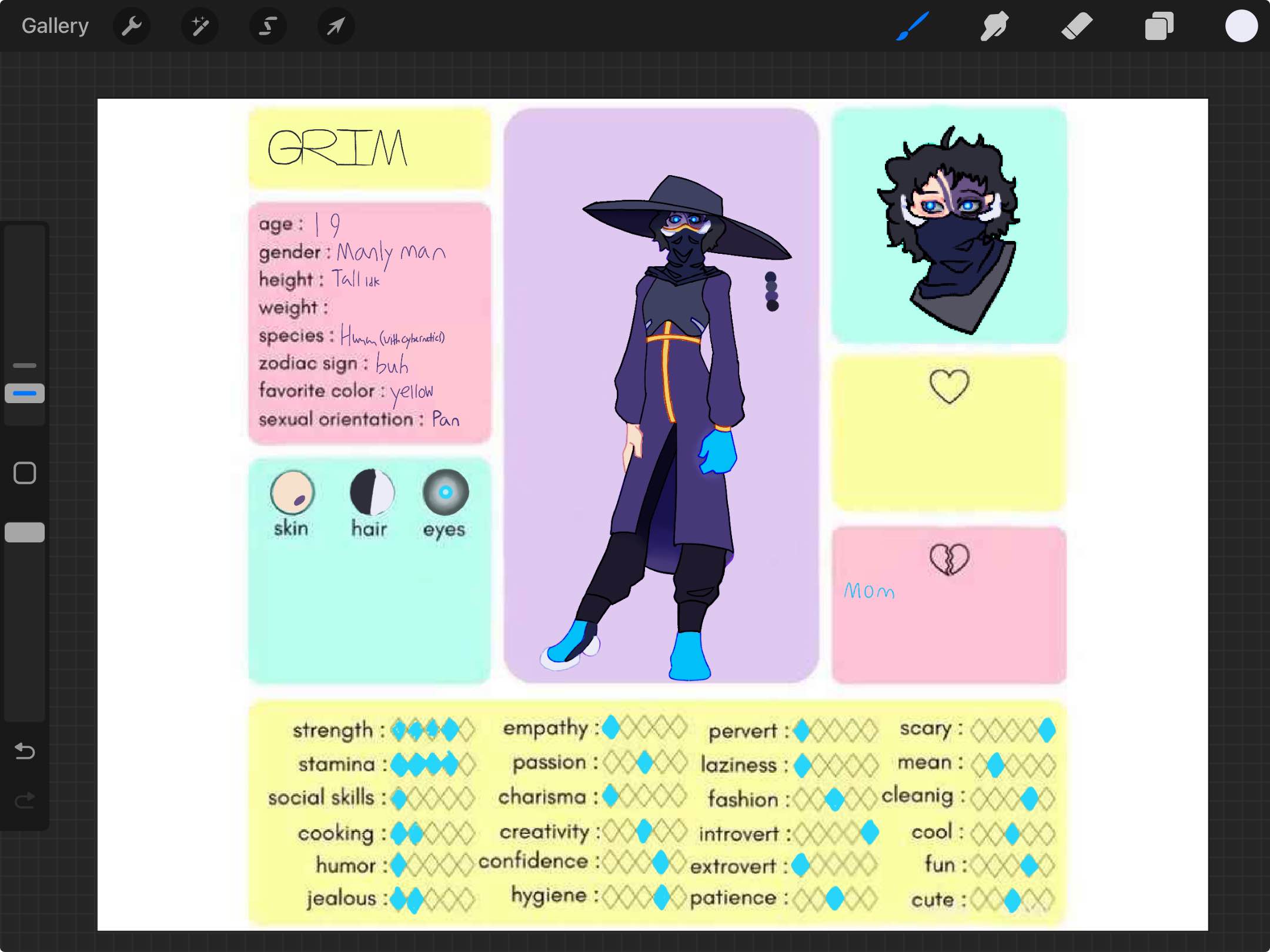Return to the Gallery
The width and height of the screenshot is (1270, 952).
point(55,26)
